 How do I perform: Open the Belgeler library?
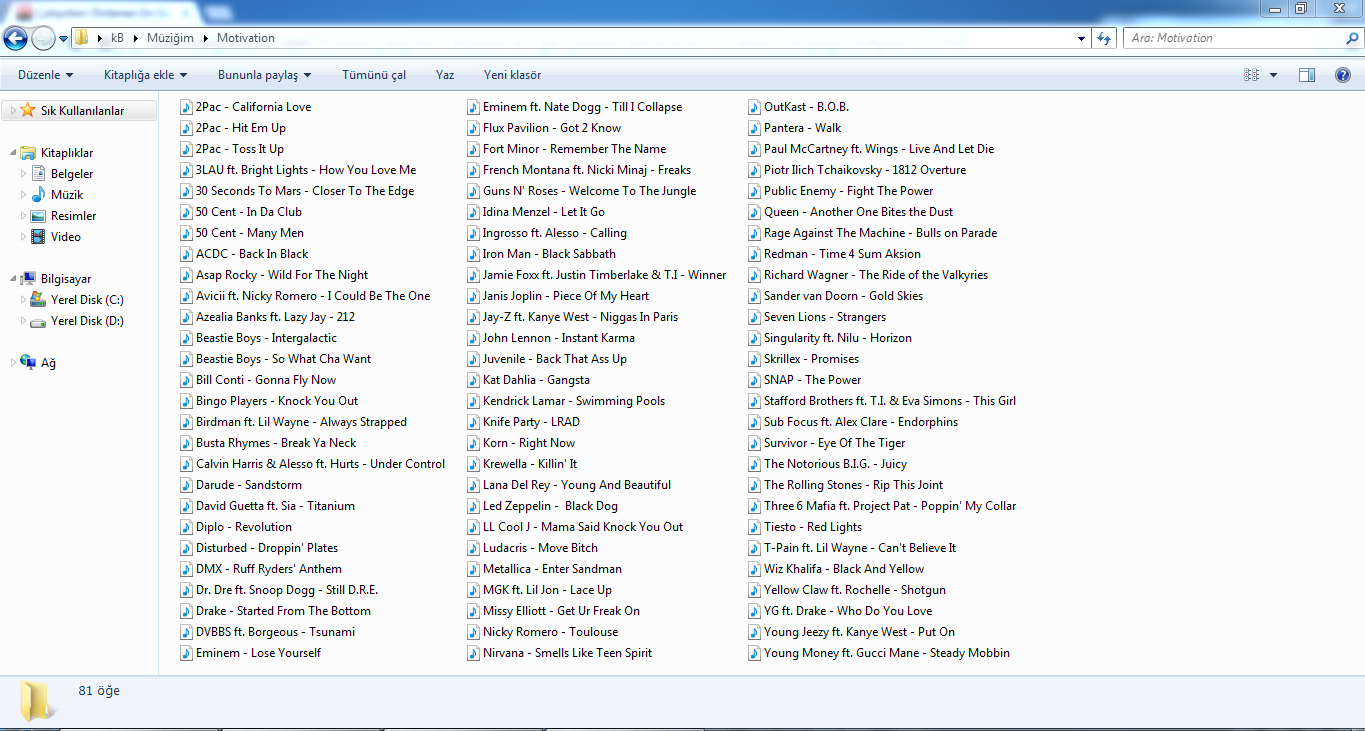click(x=72, y=174)
